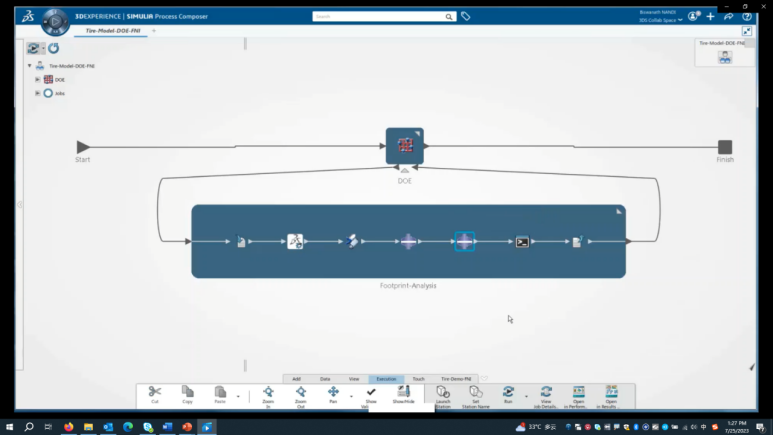Click the Zoom In tool
This screenshot has width=773, height=435.
coord(268,393)
